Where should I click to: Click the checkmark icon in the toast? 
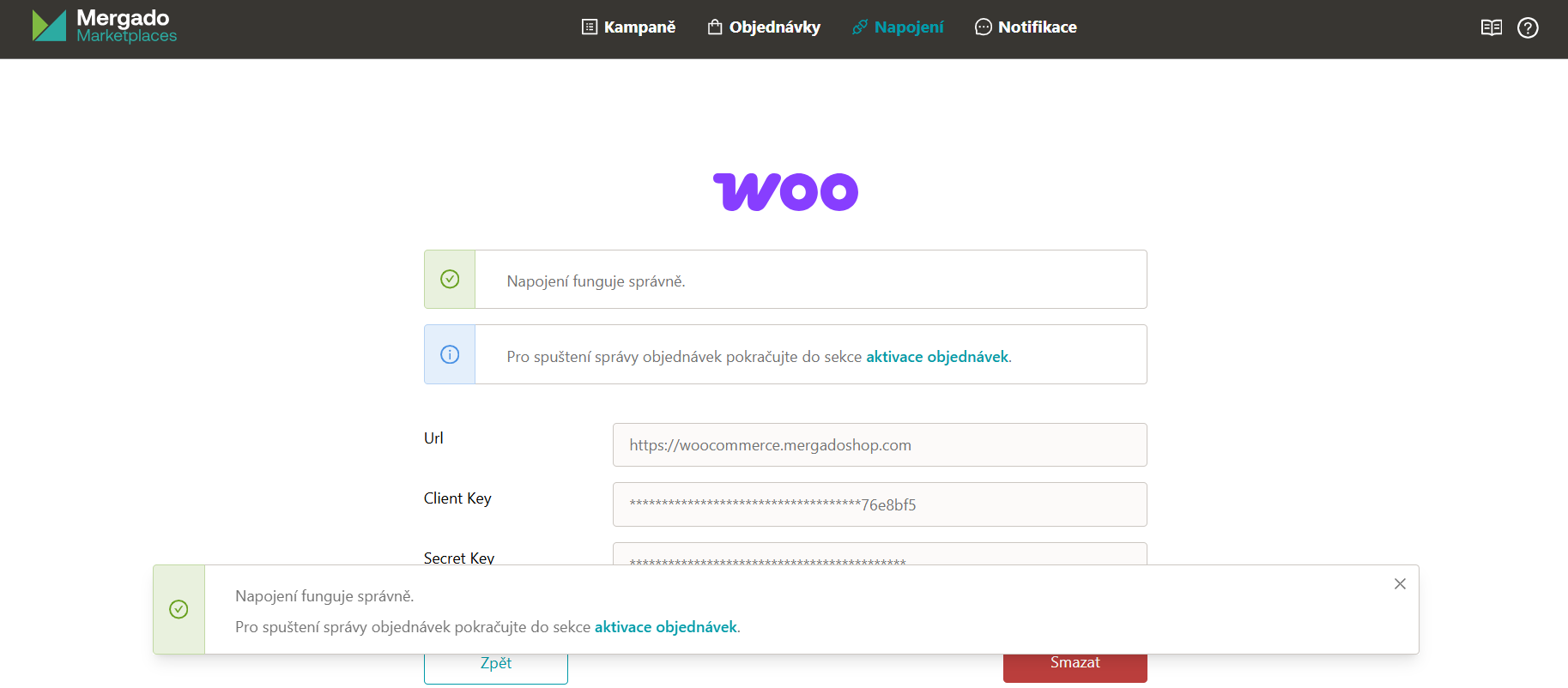point(179,609)
